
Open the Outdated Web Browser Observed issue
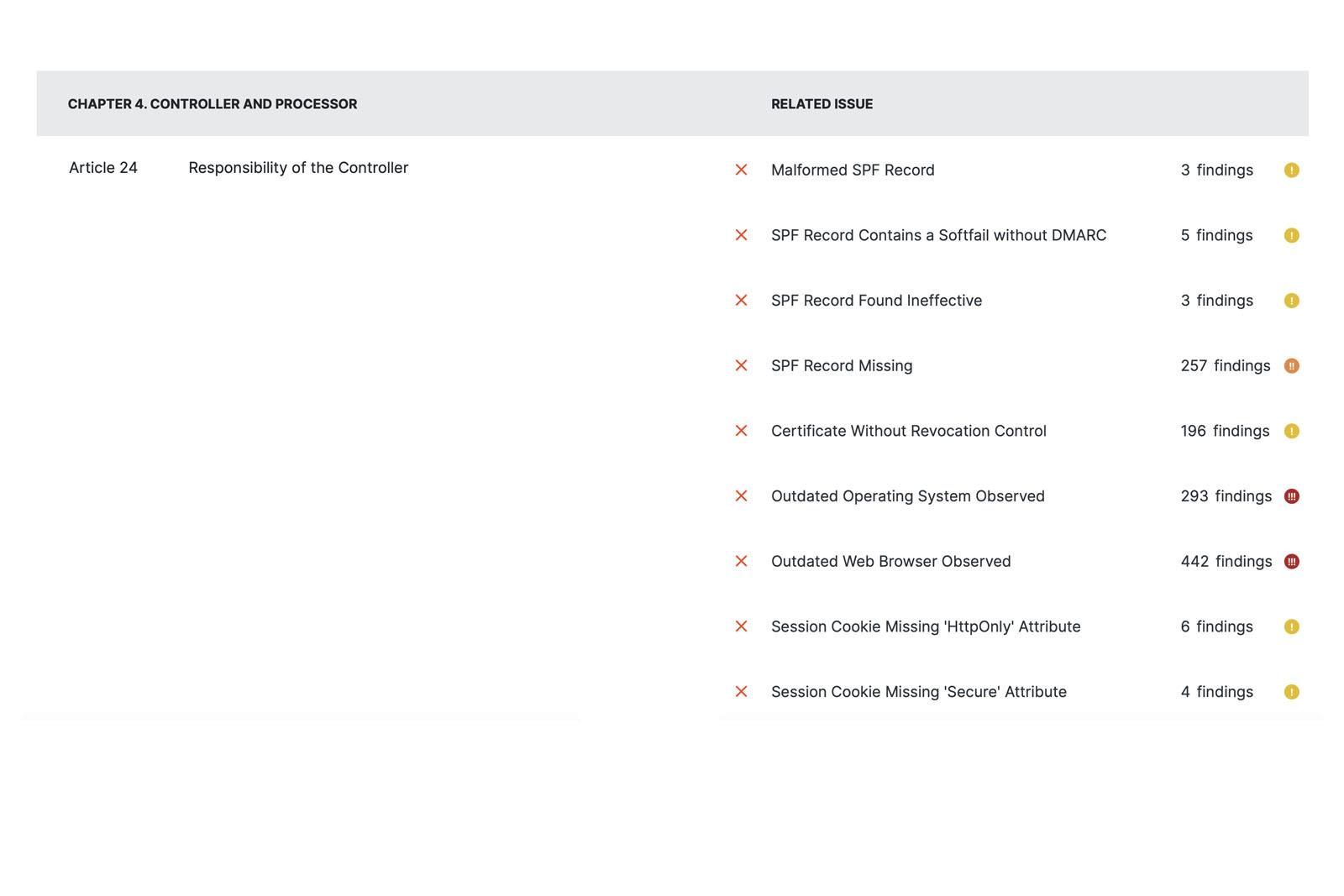890,561
